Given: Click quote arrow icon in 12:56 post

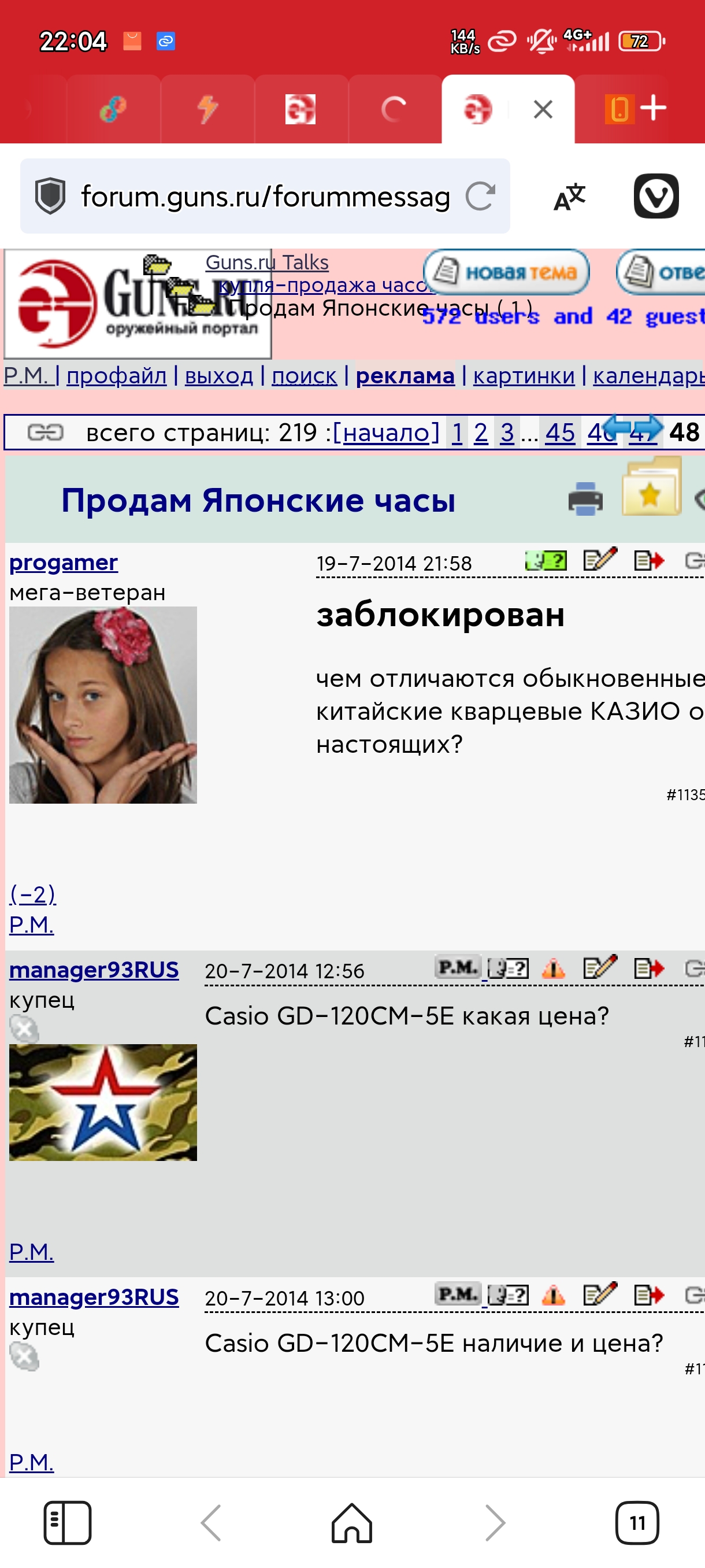Looking at the screenshot, I should coord(648,968).
